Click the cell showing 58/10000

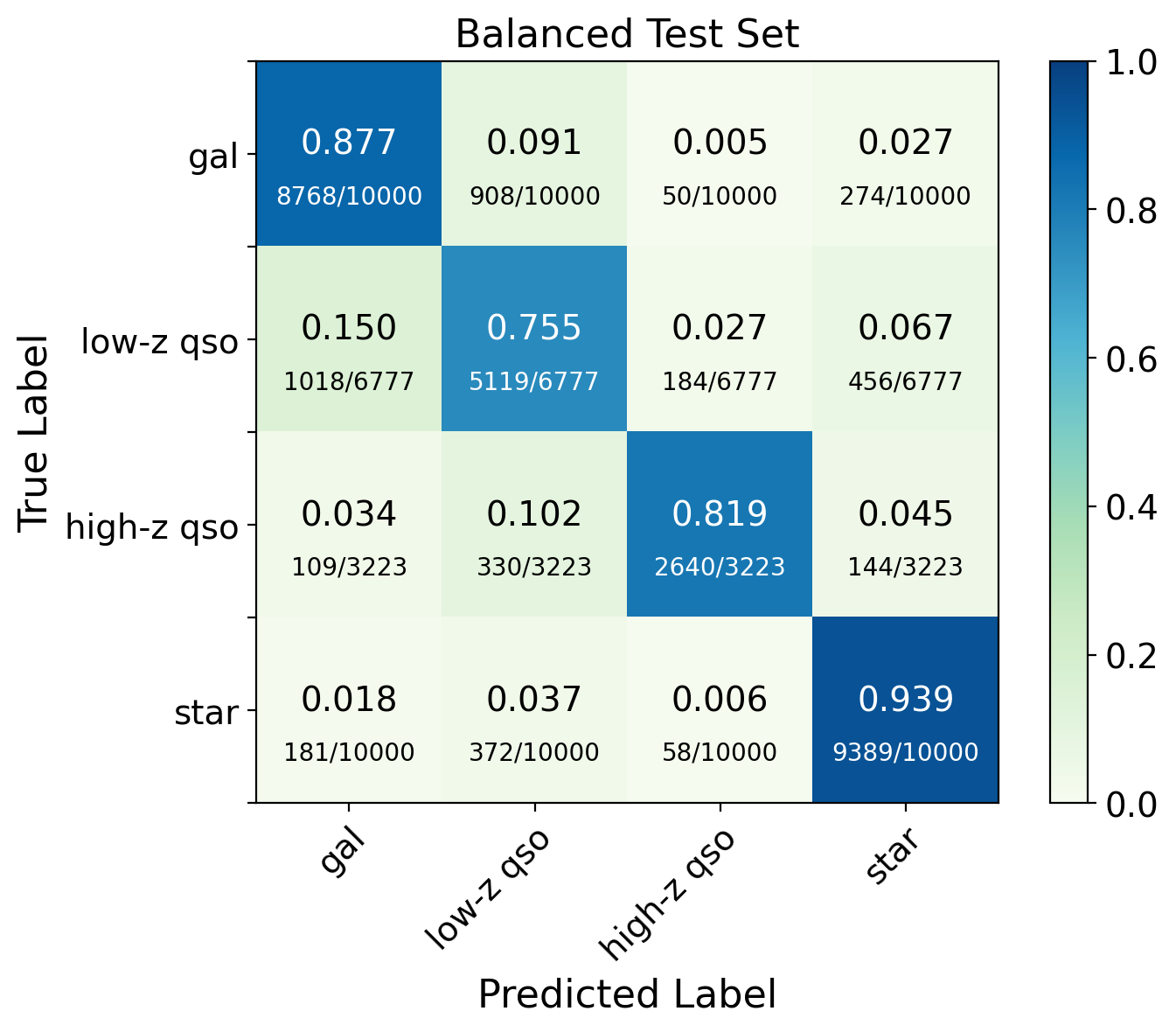pyautogui.click(x=720, y=710)
